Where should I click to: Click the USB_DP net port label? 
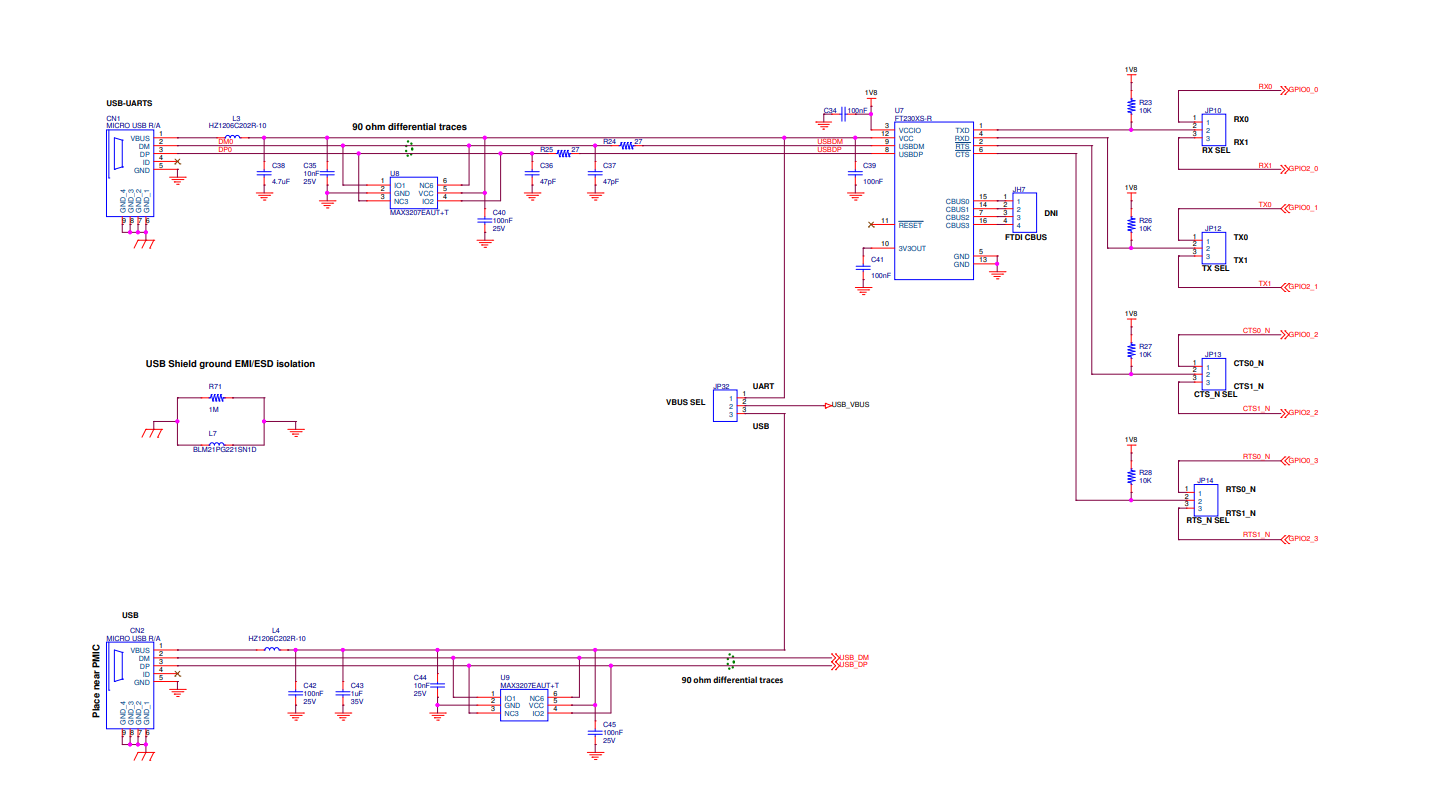pyautogui.click(x=850, y=665)
